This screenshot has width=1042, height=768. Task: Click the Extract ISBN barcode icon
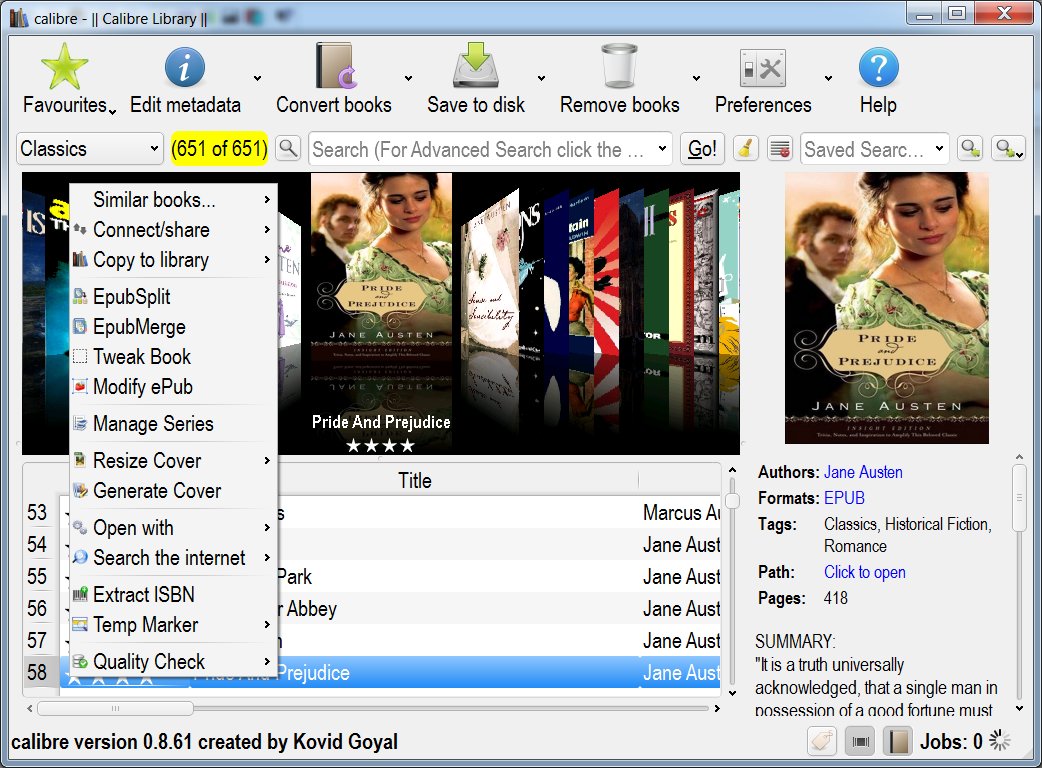(x=80, y=594)
